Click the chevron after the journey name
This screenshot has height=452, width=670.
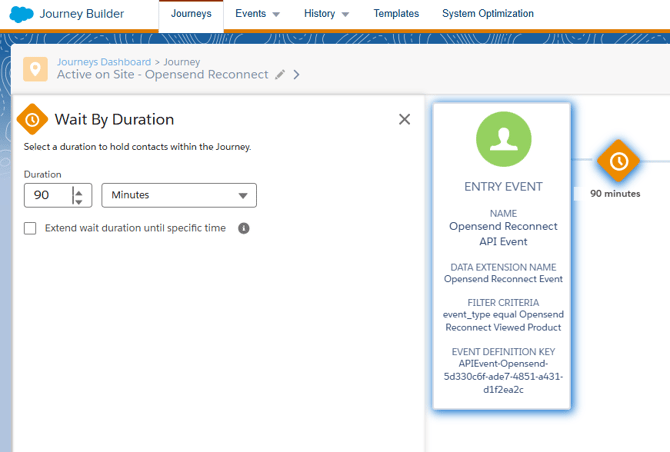tap(296, 75)
